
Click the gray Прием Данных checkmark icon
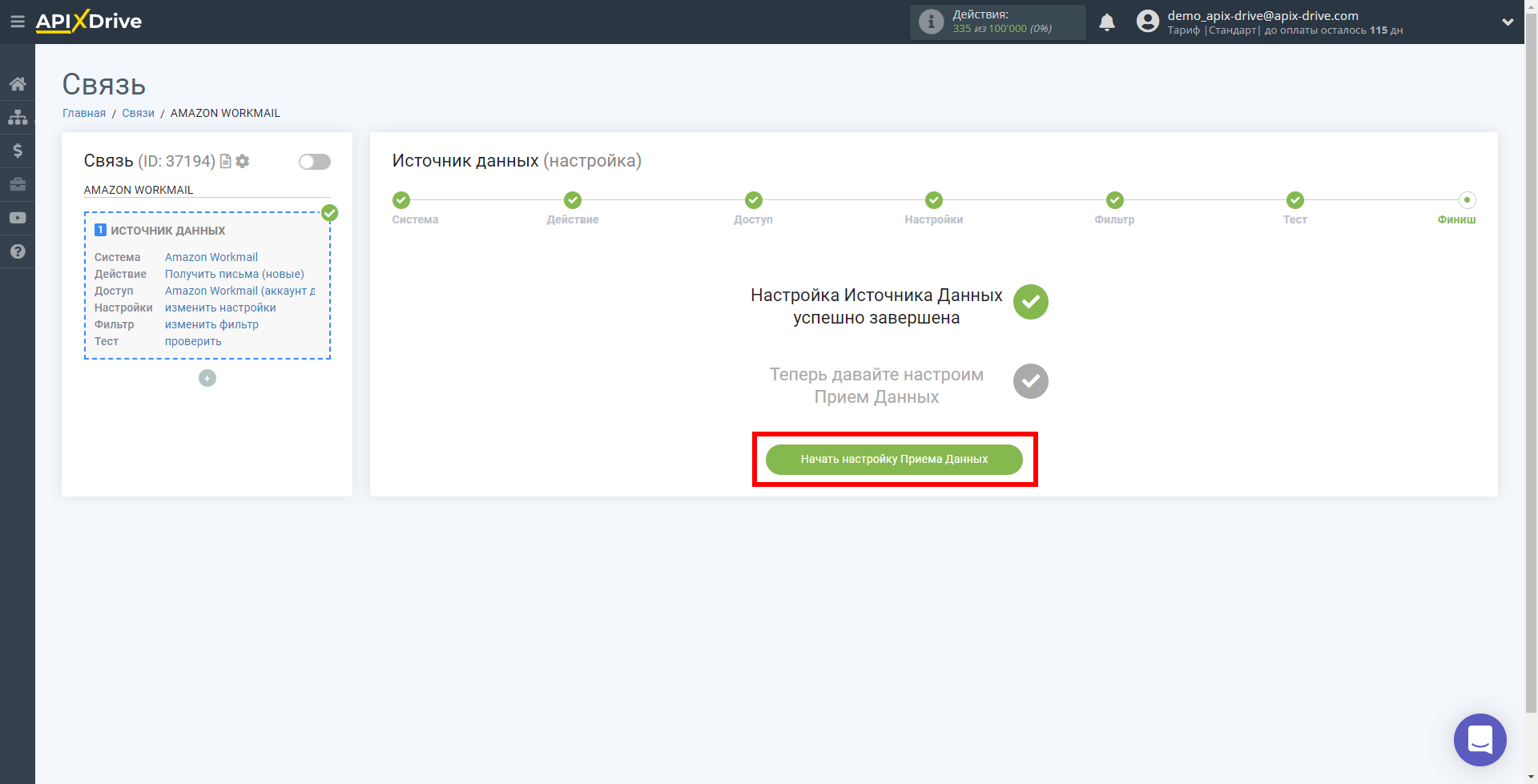(1031, 381)
